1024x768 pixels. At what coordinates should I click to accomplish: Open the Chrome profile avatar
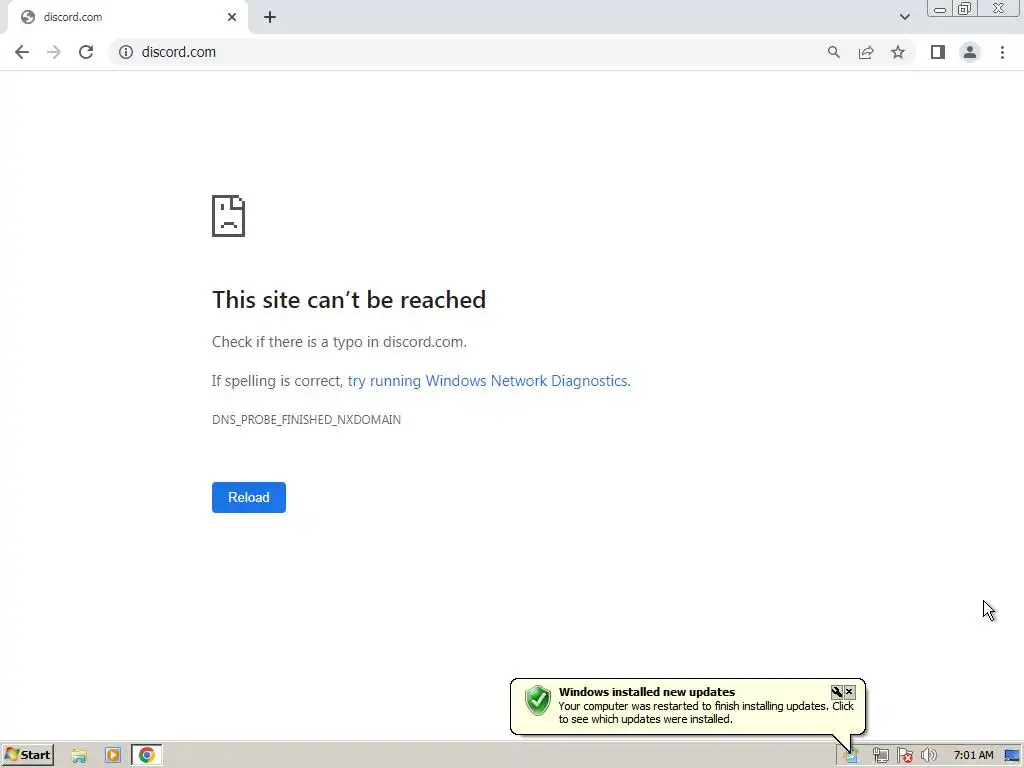coord(970,52)
